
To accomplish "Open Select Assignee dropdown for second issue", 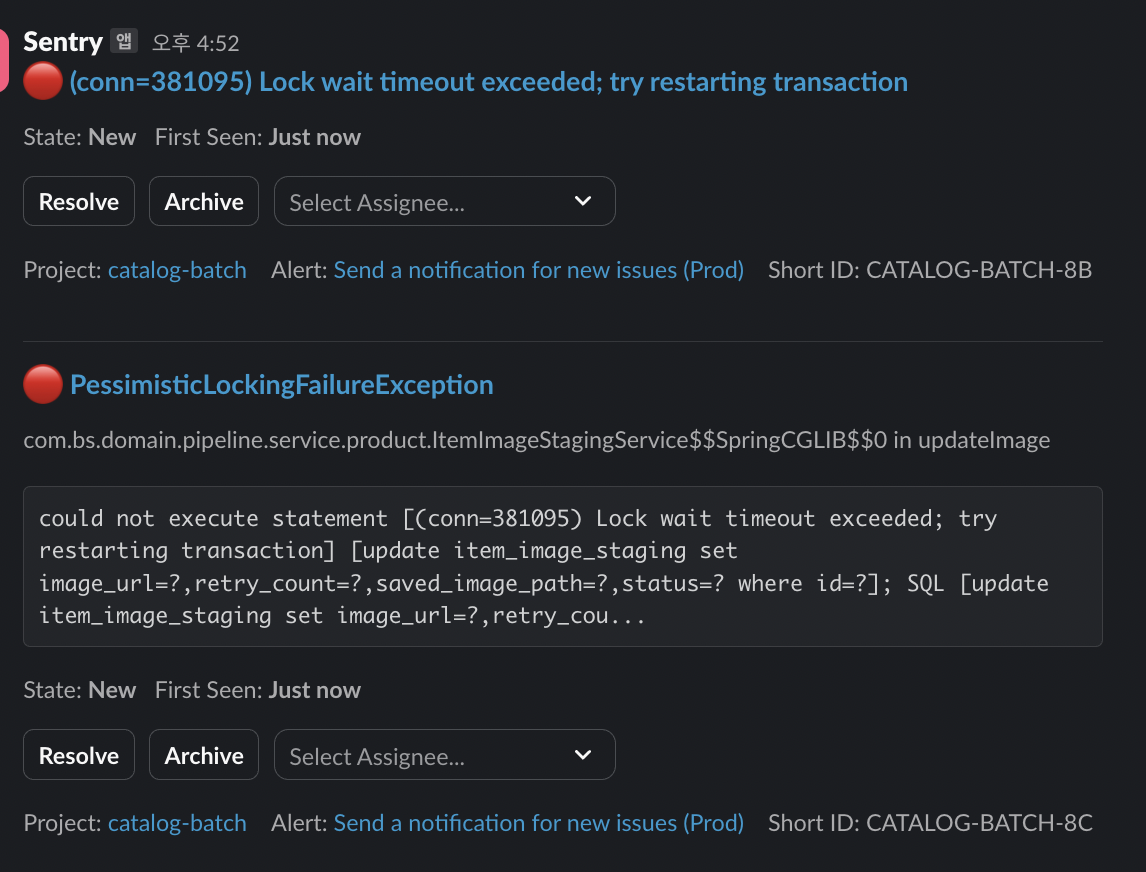I will pos(444,754).
